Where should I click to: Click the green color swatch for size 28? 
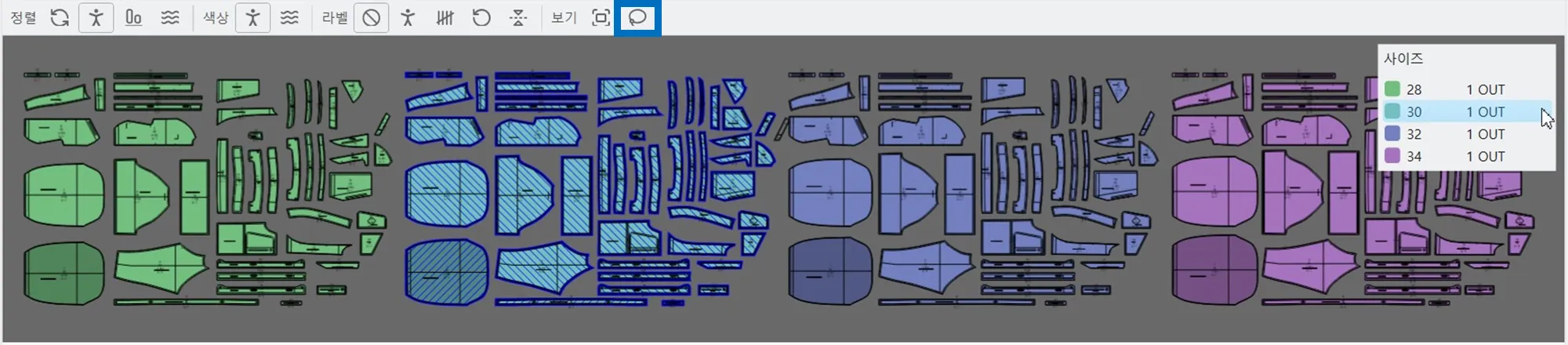click(x=1392, y=89)
